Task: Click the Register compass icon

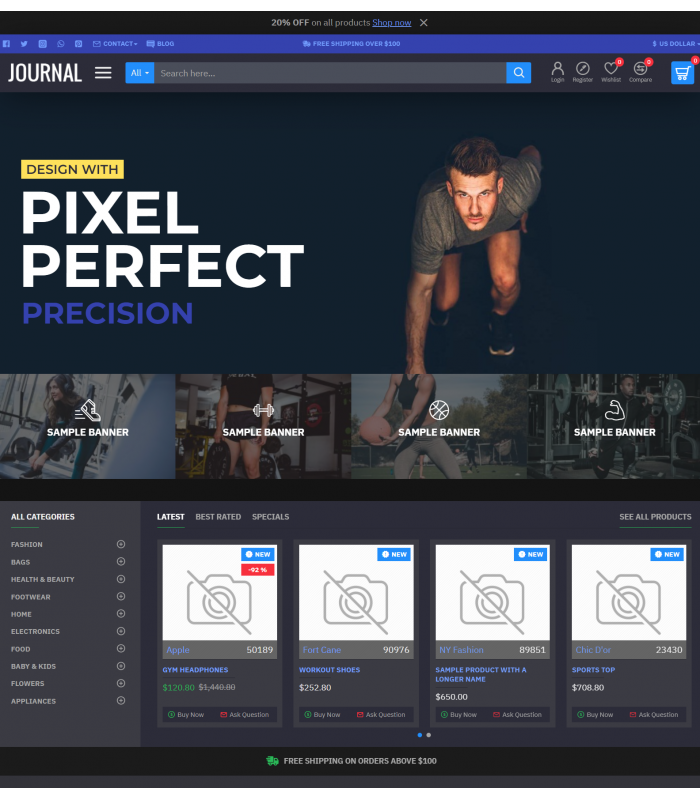Action: 582,69
